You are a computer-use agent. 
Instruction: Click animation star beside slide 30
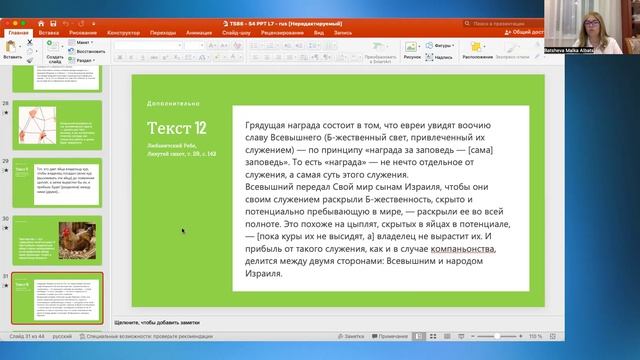(x=6, y=228)
